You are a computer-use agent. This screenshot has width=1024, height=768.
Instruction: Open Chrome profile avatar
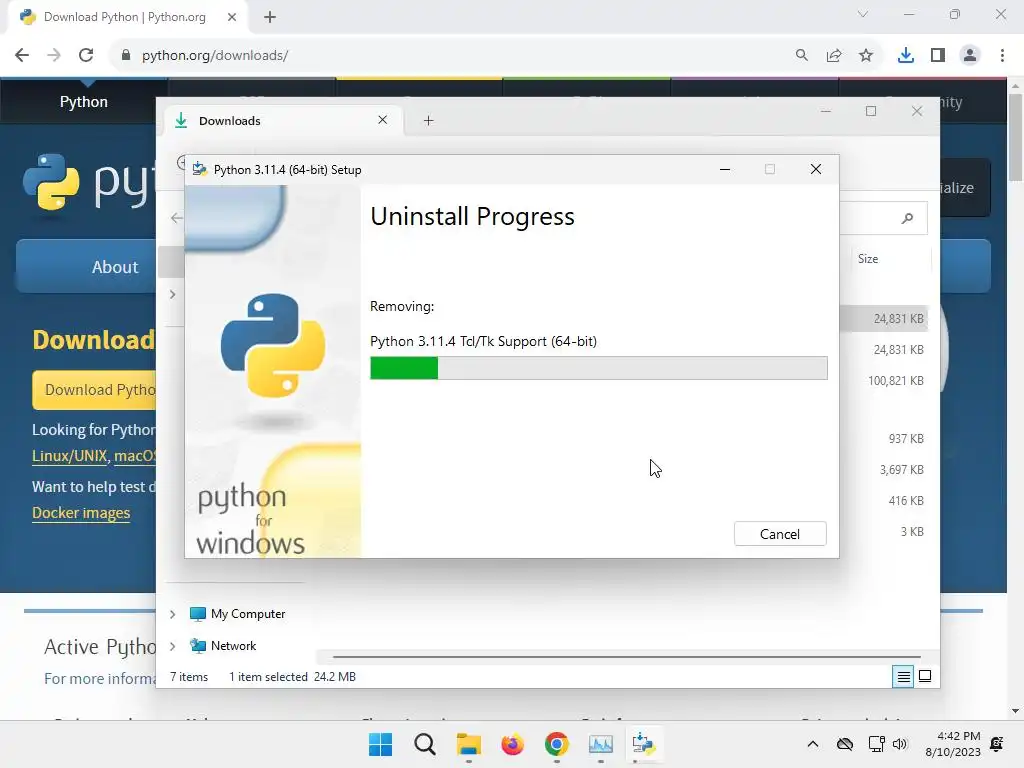(x=970, y=55)
